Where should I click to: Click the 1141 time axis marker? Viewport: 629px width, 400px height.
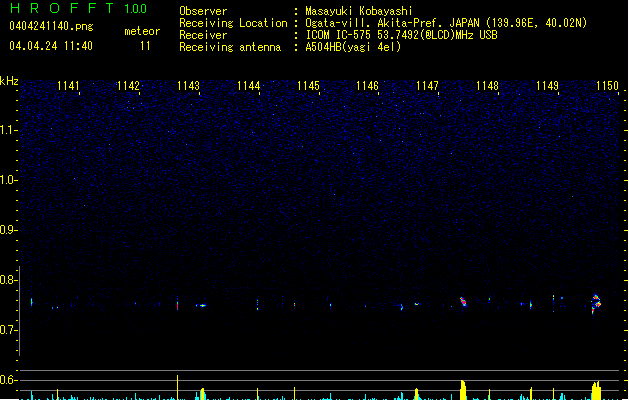(68, 86)
